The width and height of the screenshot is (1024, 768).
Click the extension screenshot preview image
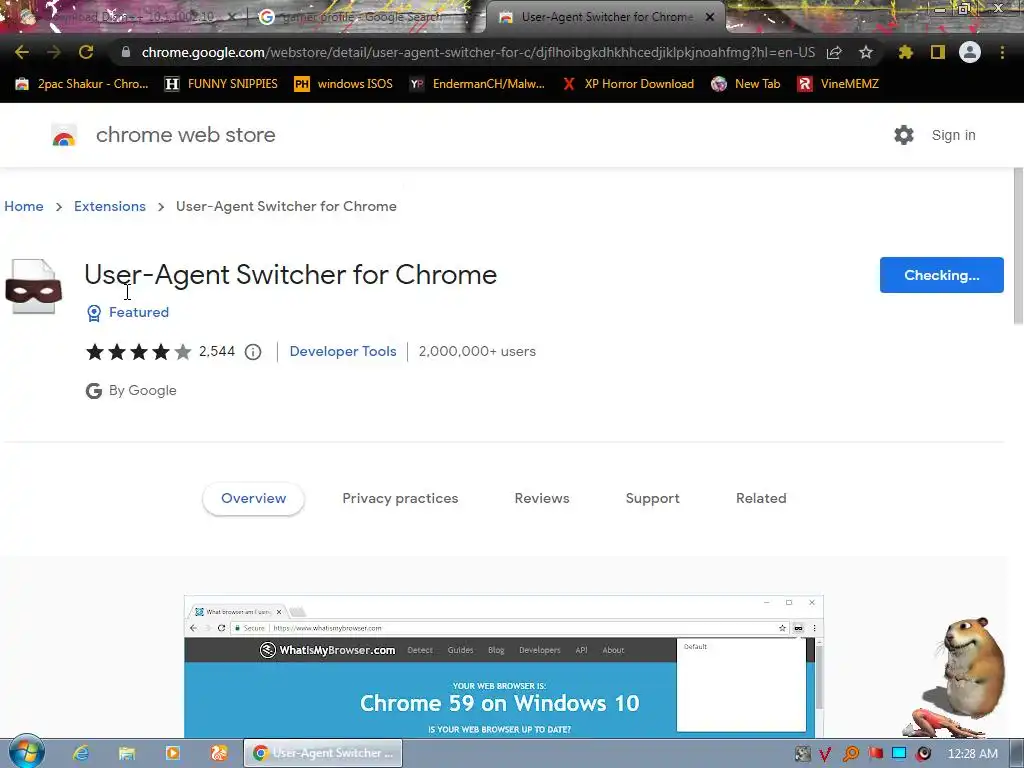point(504,666)
